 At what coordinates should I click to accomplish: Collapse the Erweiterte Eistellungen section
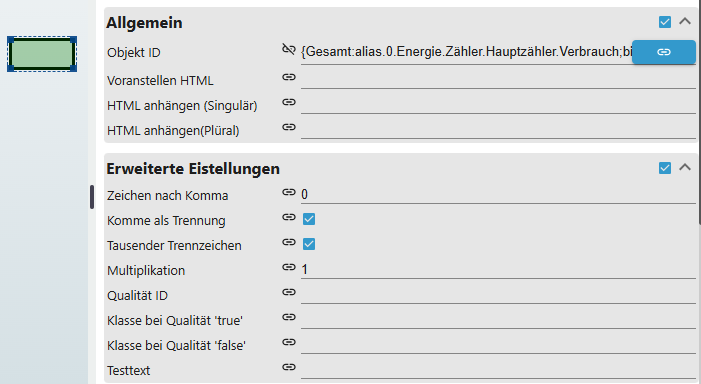(x=685, y=168)
